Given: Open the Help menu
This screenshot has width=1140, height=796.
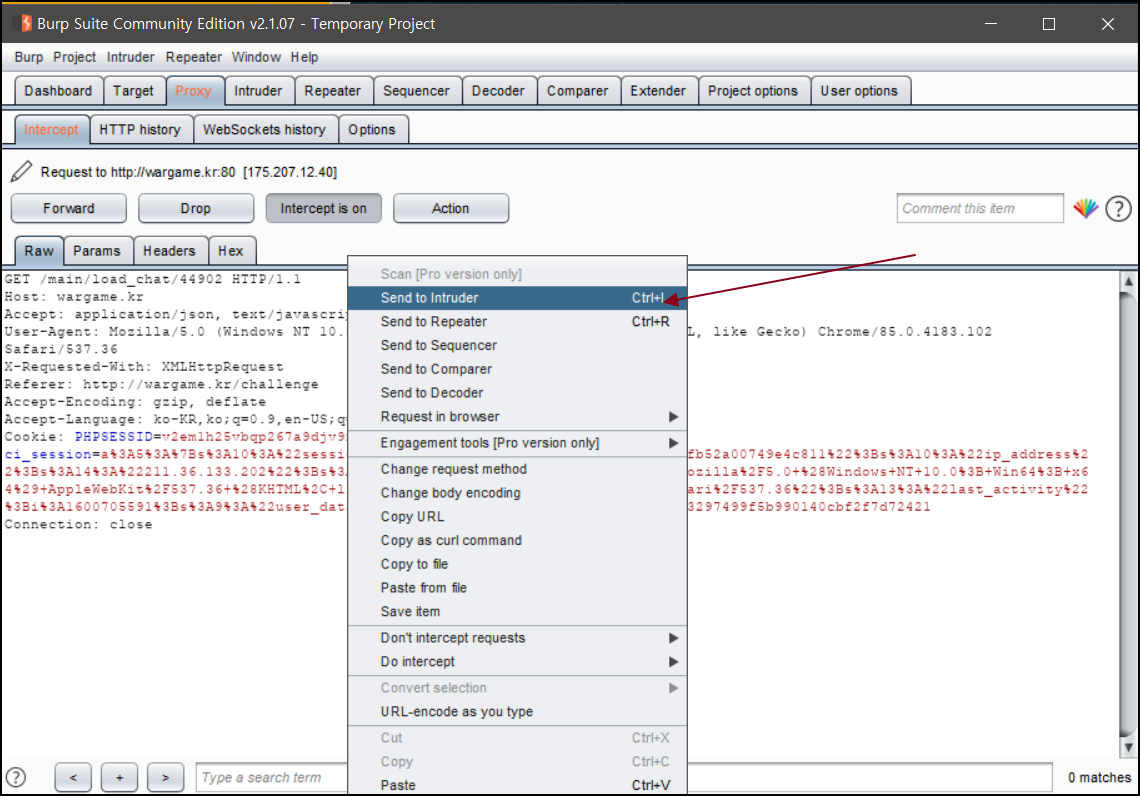Looking at the screenshot, I should [x=304, y=57].
